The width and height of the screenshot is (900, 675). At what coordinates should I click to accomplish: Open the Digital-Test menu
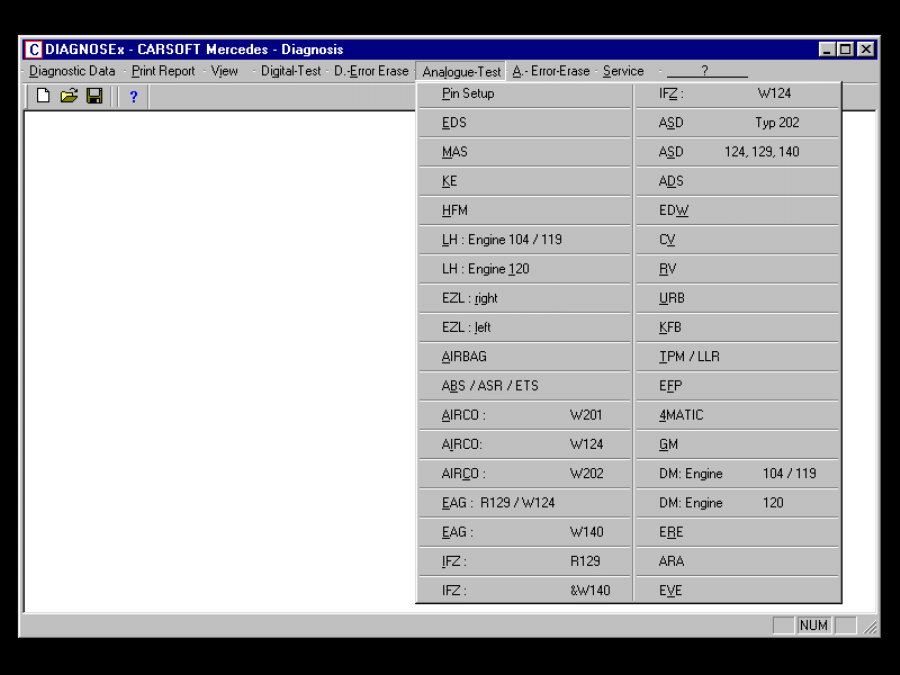coord(291,71)
